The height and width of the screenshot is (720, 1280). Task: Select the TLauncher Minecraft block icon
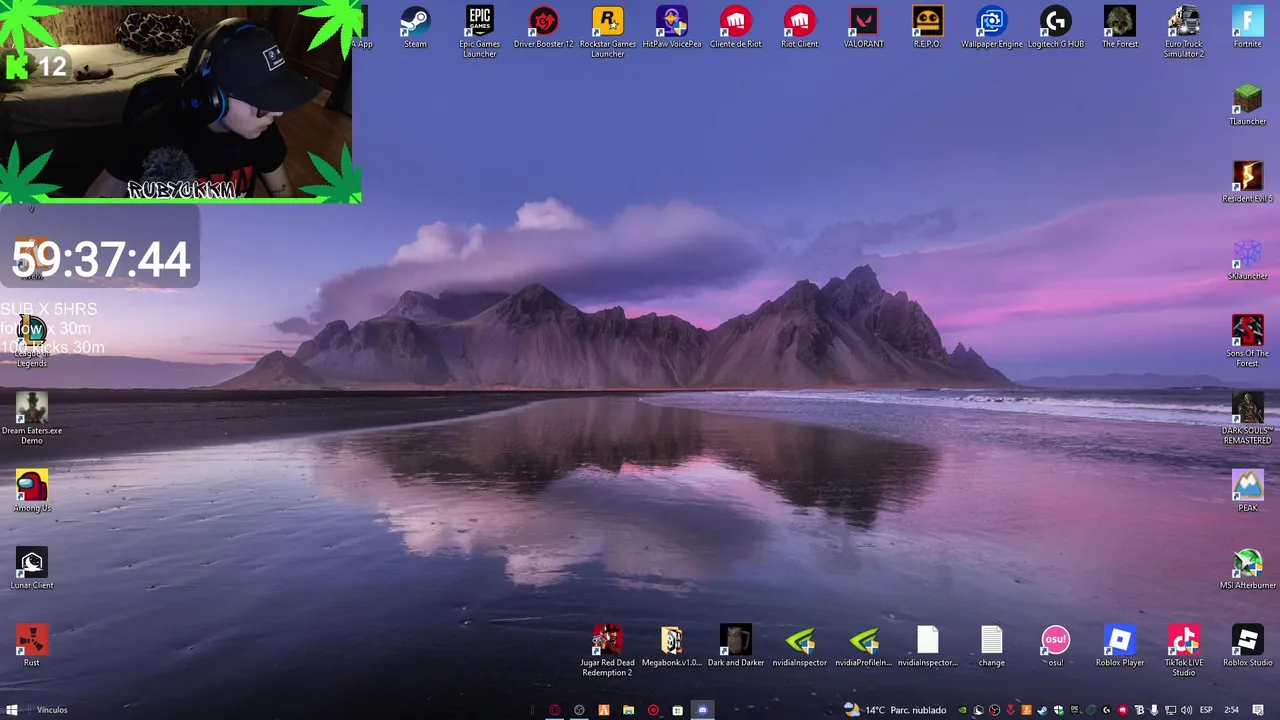pyautogui.click(x=1248, y=104)
